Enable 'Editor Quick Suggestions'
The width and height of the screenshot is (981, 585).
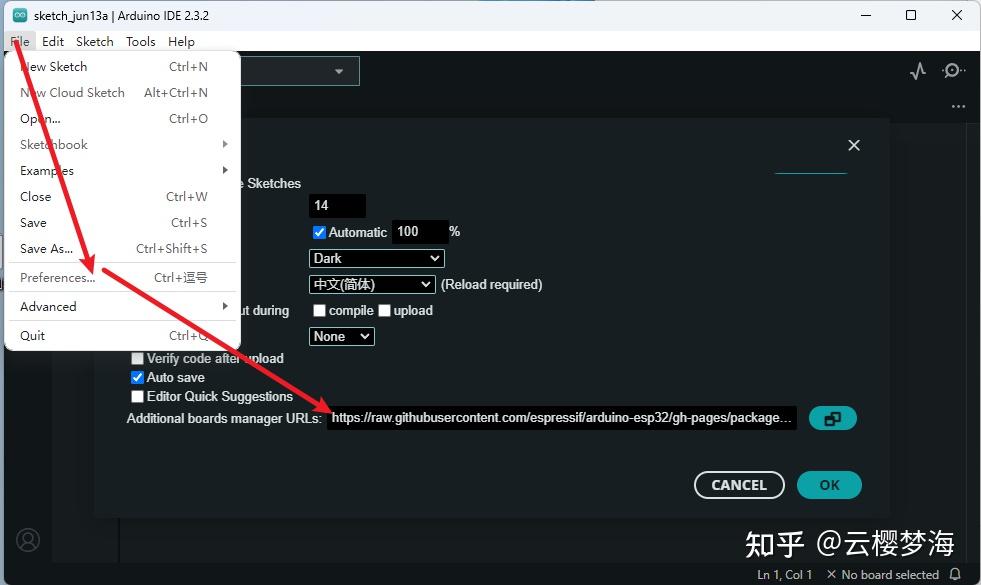[137, 396]
